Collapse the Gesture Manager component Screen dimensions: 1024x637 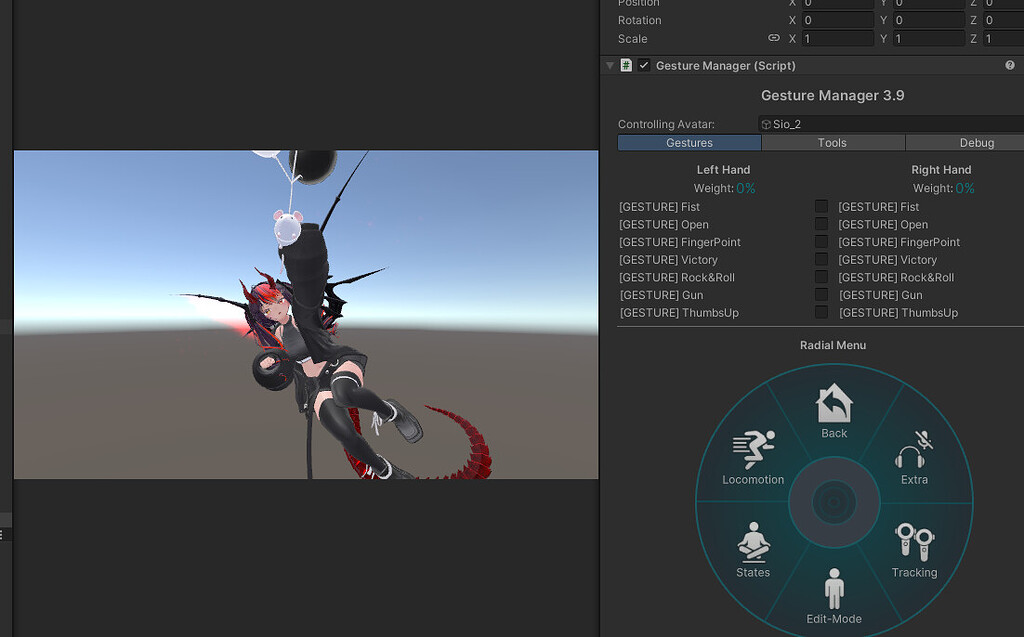tap(608, 65)
